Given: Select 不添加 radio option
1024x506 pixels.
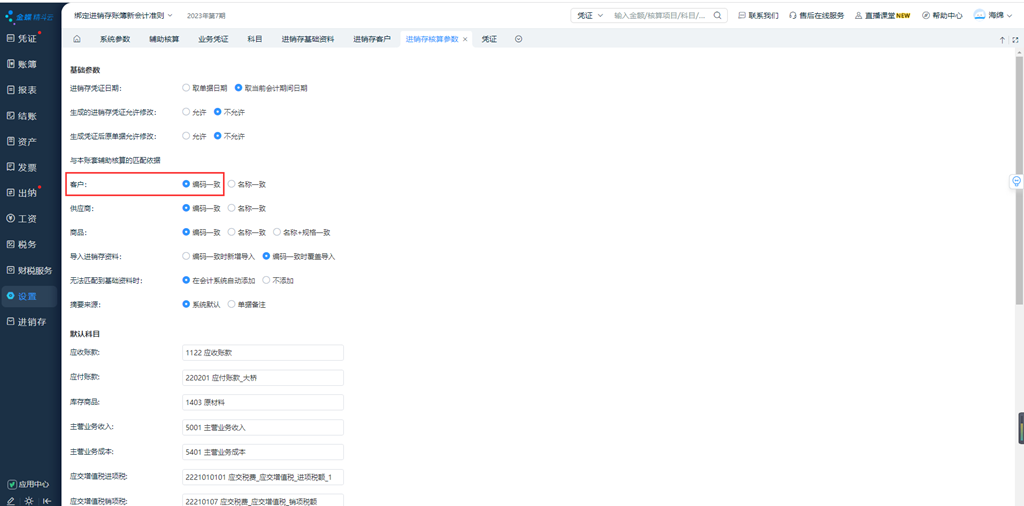Looking at the screenshot, I should pyautogui.click(x=278, y=280).
